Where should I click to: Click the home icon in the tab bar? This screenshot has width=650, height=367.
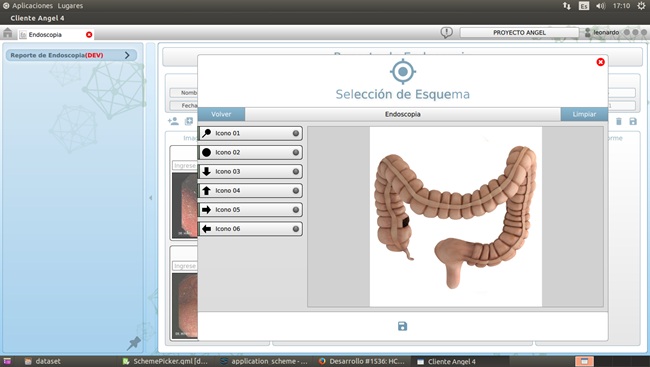point(7,33)
